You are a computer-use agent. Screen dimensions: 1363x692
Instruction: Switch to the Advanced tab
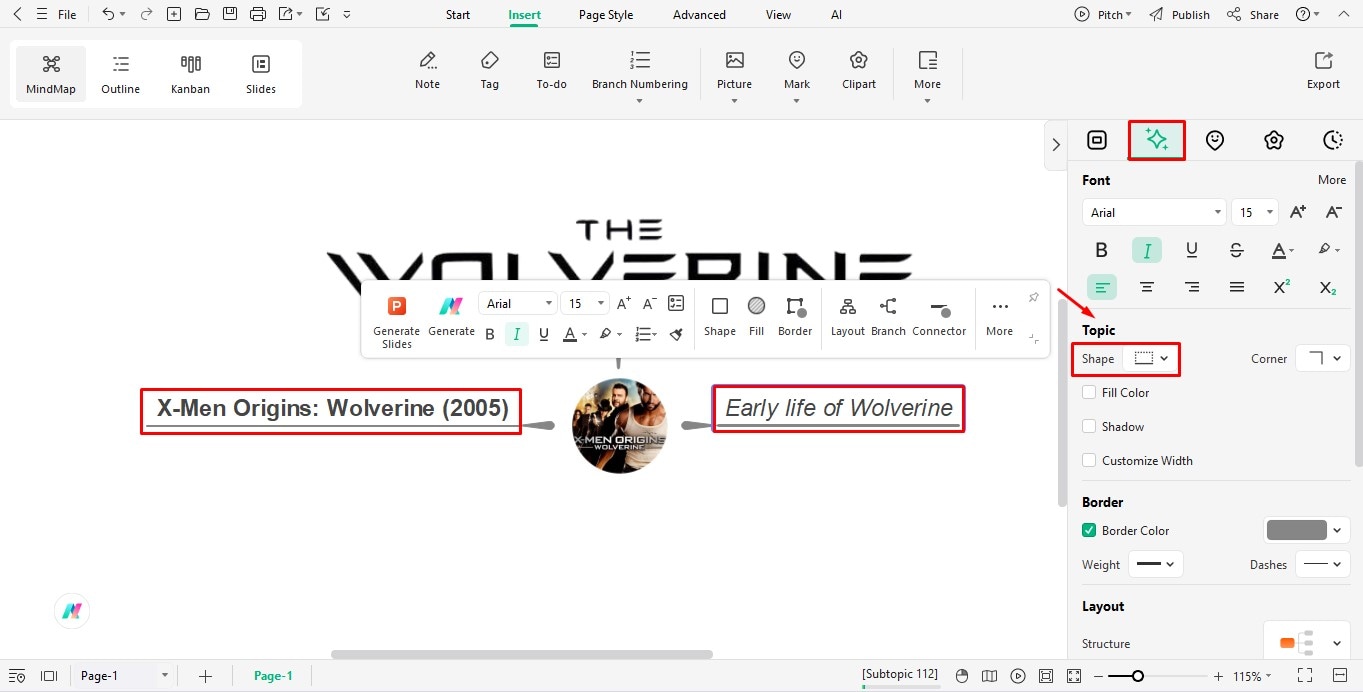tap(699, 15)
